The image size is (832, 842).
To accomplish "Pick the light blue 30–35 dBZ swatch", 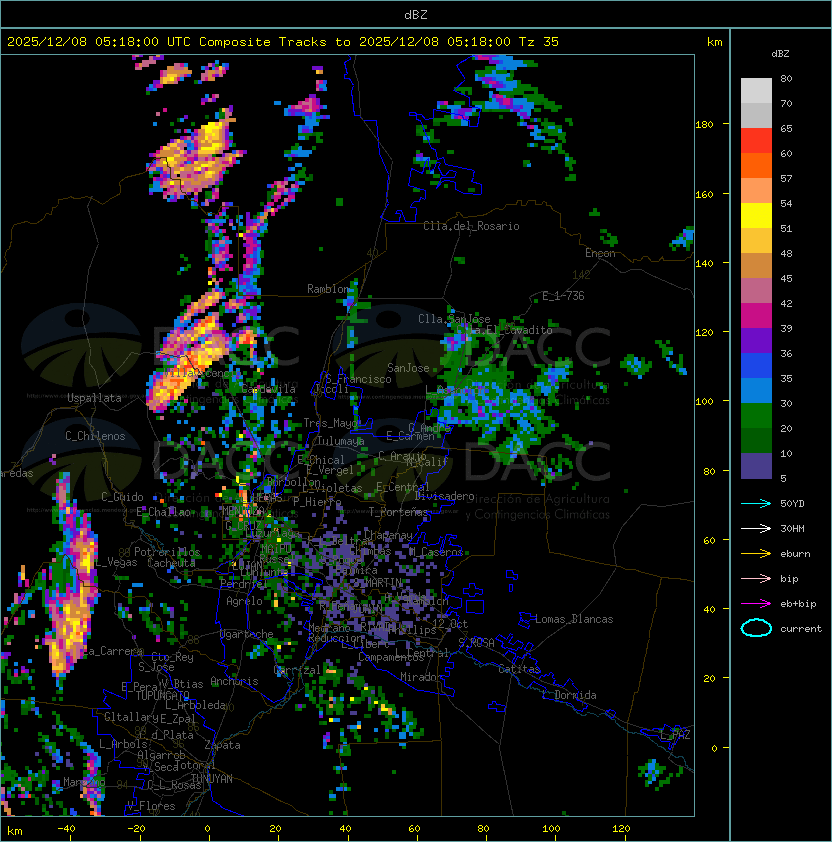I will point(756,390).
